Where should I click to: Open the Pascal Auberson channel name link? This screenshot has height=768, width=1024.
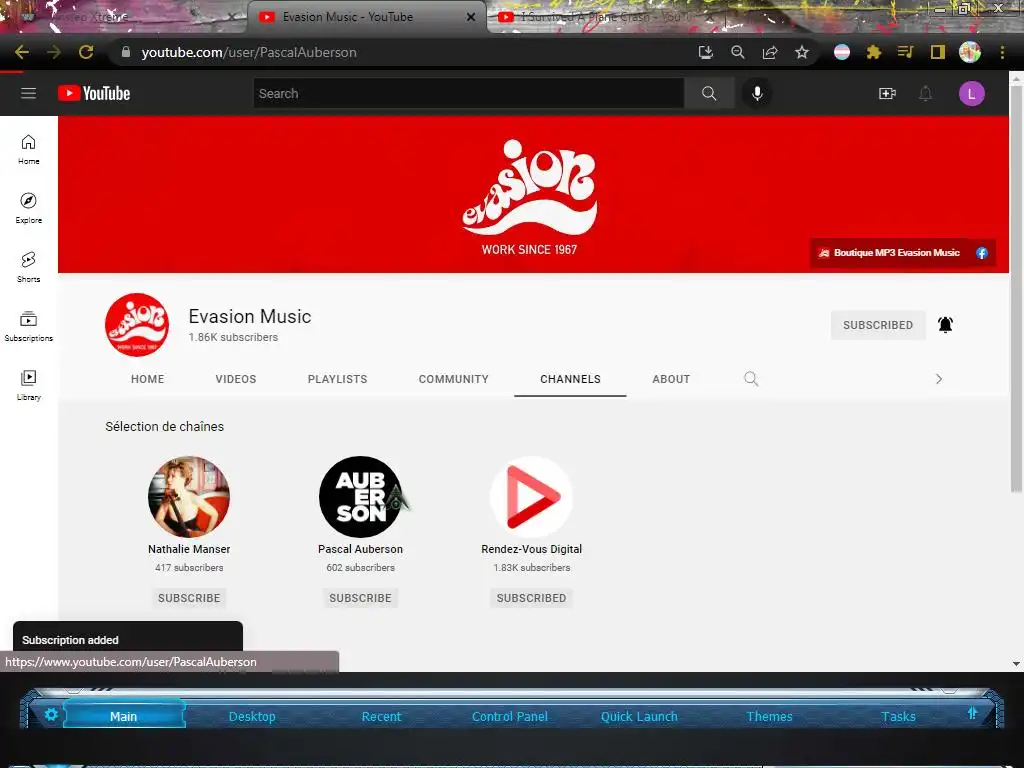360,549
